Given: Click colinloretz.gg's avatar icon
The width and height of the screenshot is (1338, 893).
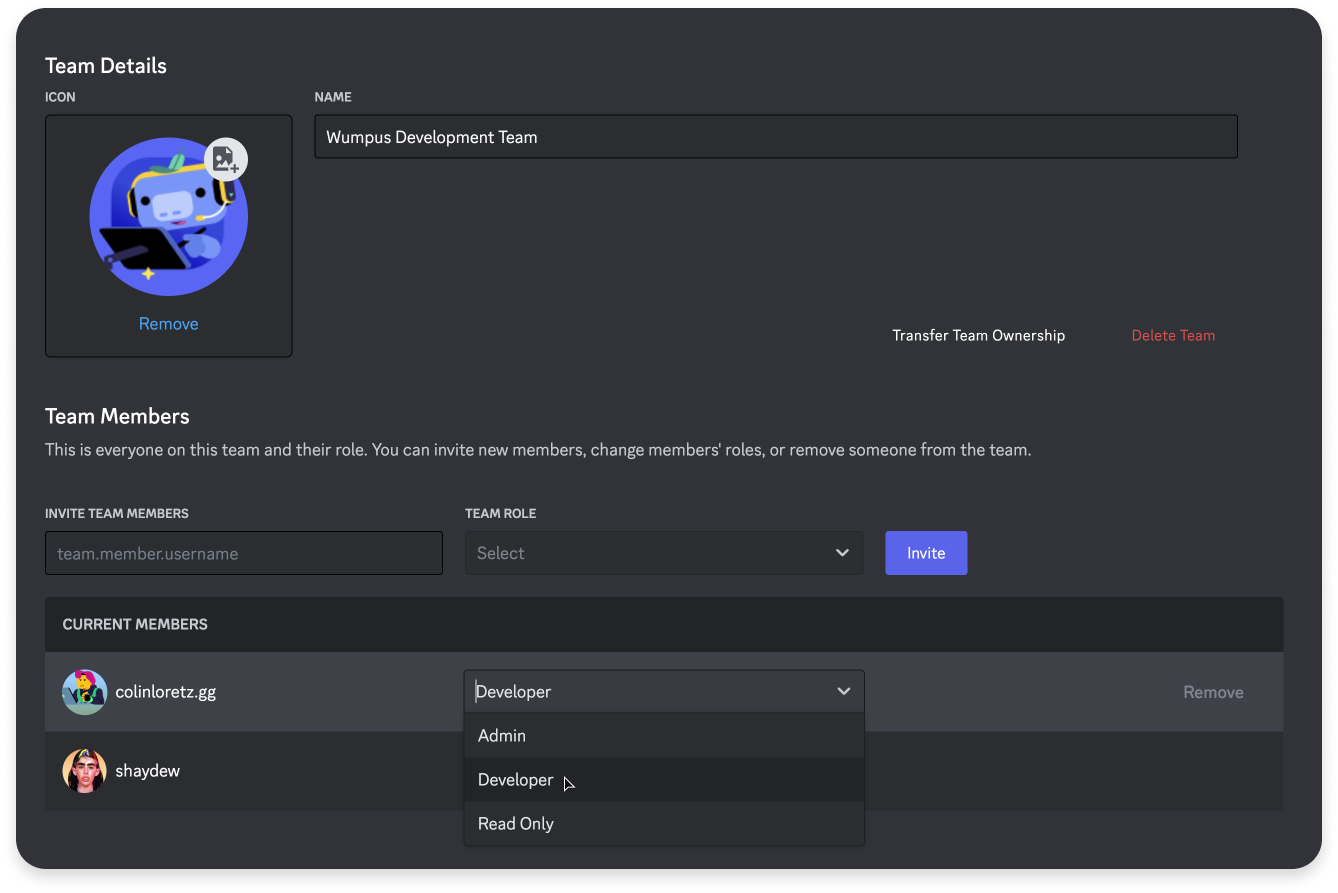Looking at the screenshot, I should click(x=84, y=692).
